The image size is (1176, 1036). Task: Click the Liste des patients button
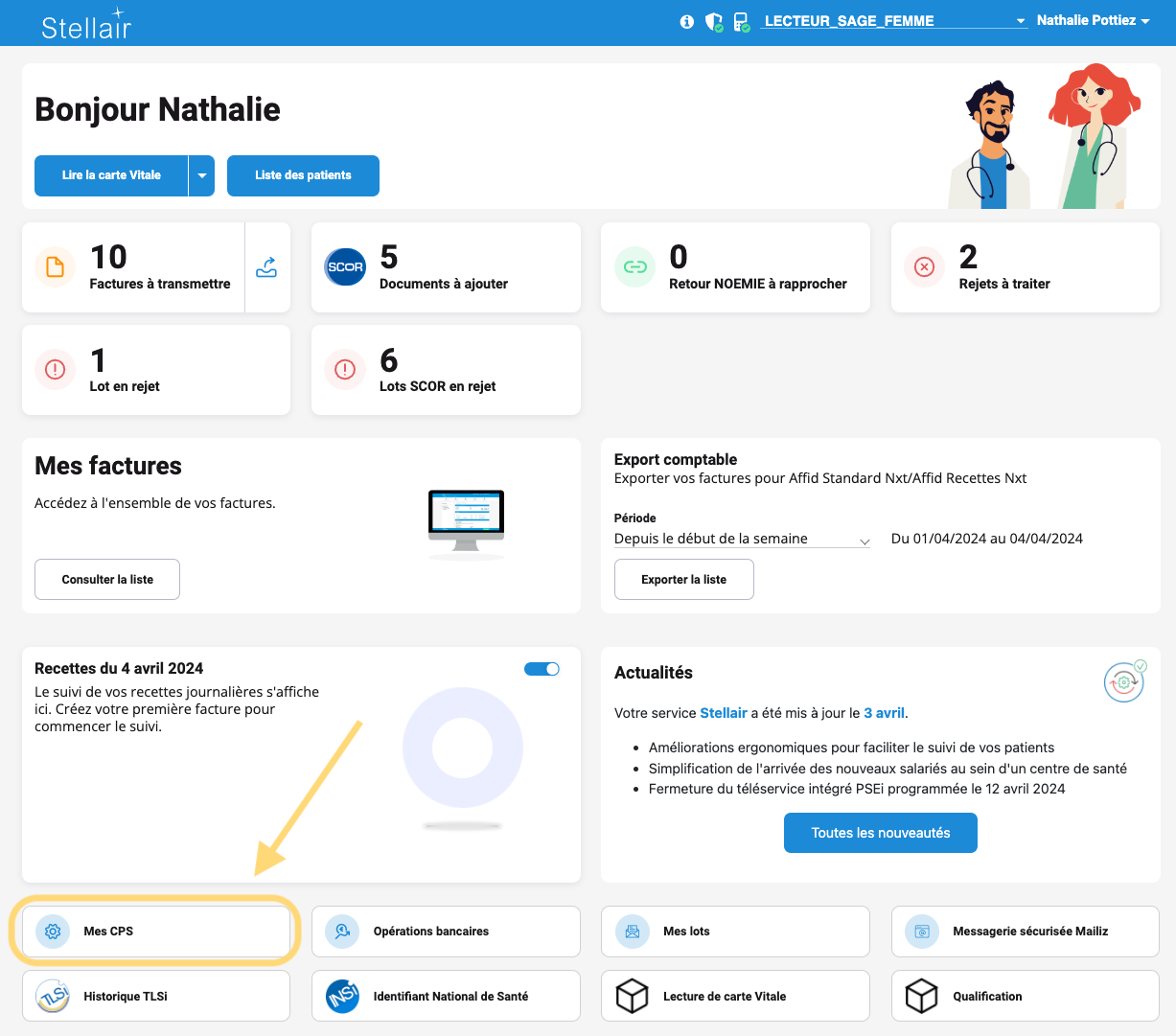pos(303,175)
